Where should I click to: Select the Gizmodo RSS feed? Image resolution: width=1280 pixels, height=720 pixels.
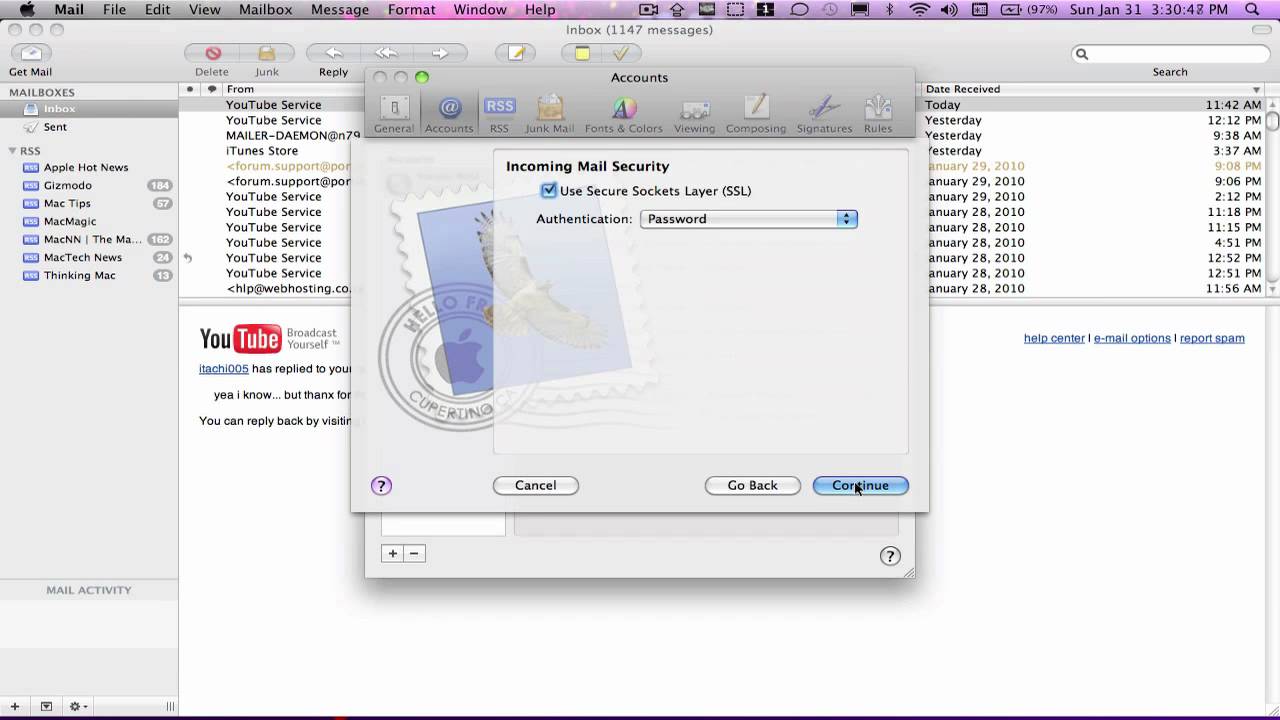click(89, 186)
